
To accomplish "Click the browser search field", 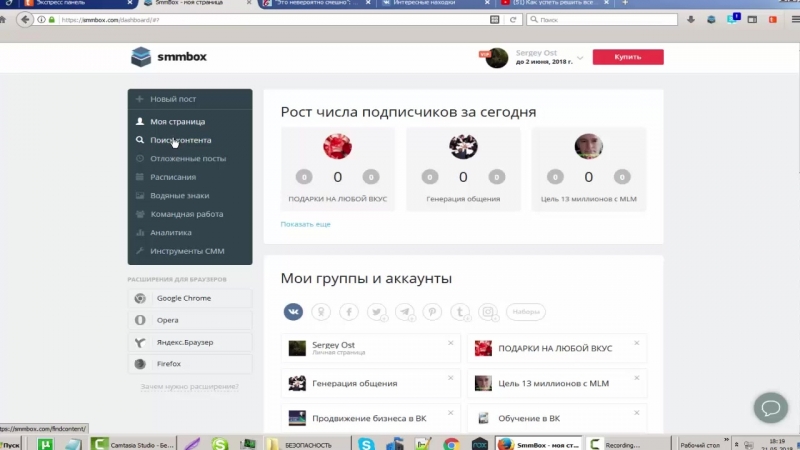I will [x=602, y=19].
